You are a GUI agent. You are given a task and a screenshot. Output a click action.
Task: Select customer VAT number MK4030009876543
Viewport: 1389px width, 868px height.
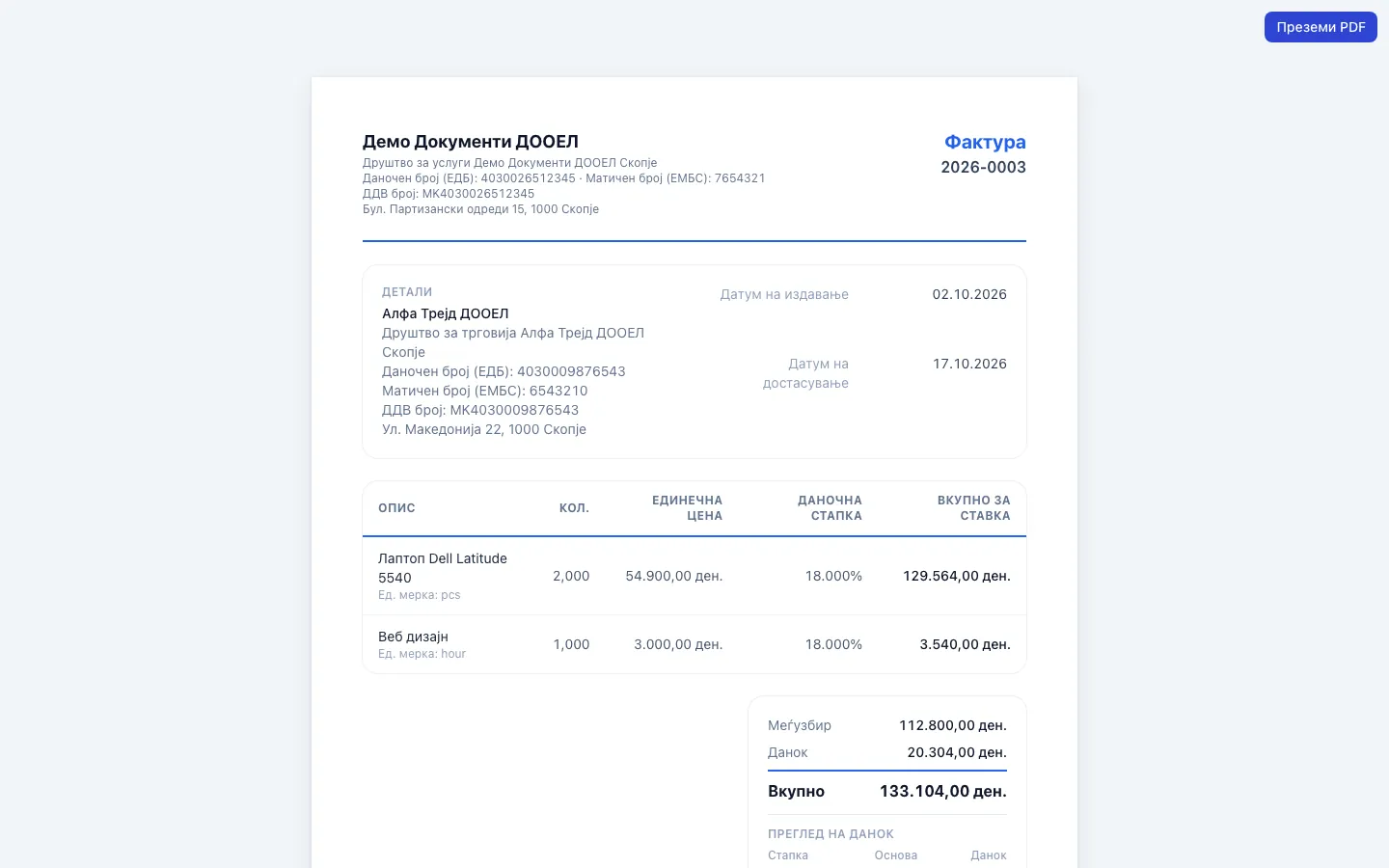click(x=480, y=410)
